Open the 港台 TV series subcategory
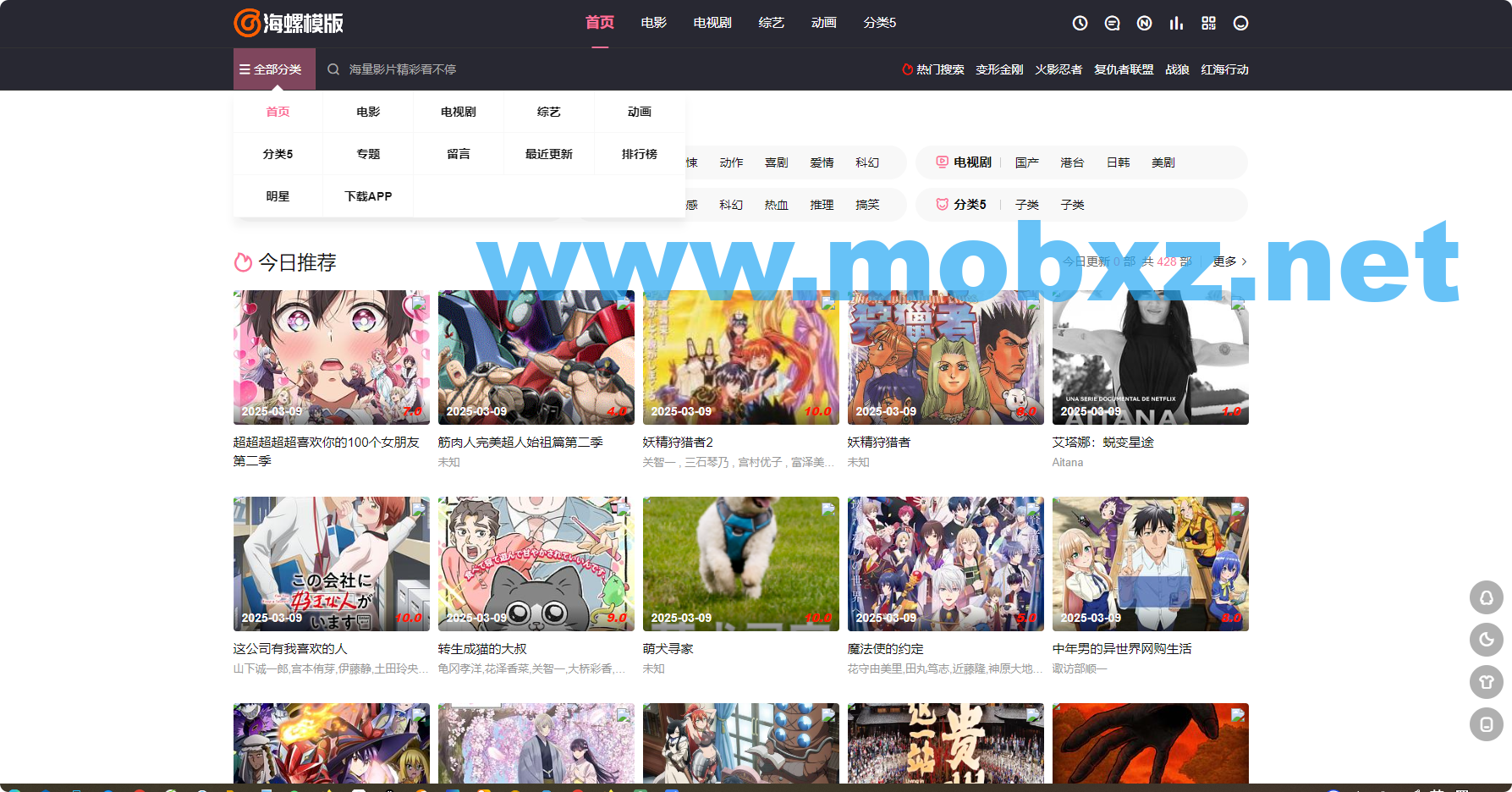Screen dimensions: 1512x792 click(1072, 162)
